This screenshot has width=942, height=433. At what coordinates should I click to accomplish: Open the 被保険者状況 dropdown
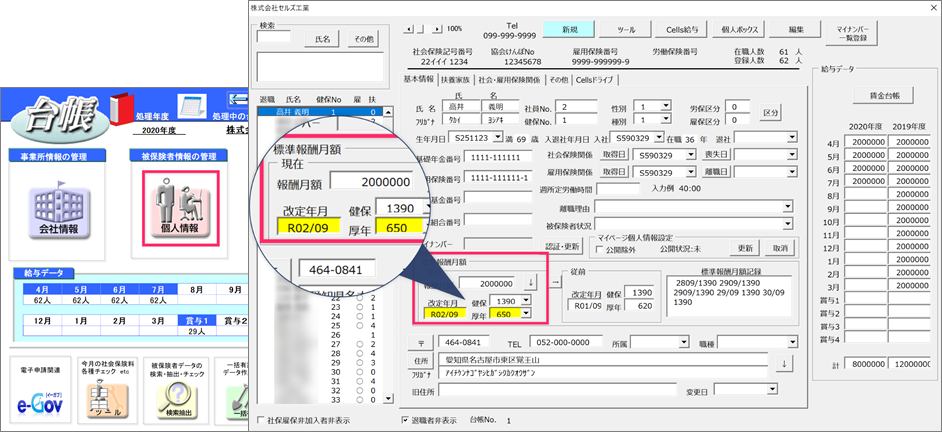click(x=788, y=225)
